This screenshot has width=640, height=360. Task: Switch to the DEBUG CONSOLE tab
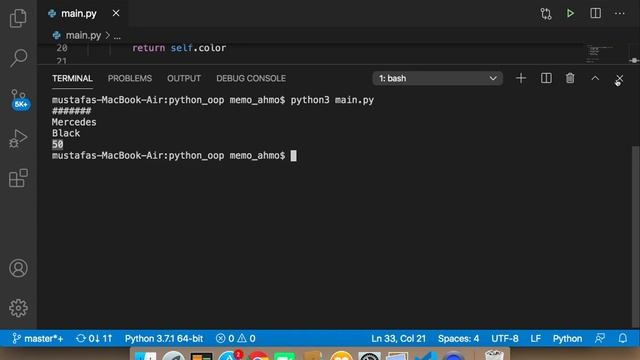pyautogui.click(x=251, y=78)
